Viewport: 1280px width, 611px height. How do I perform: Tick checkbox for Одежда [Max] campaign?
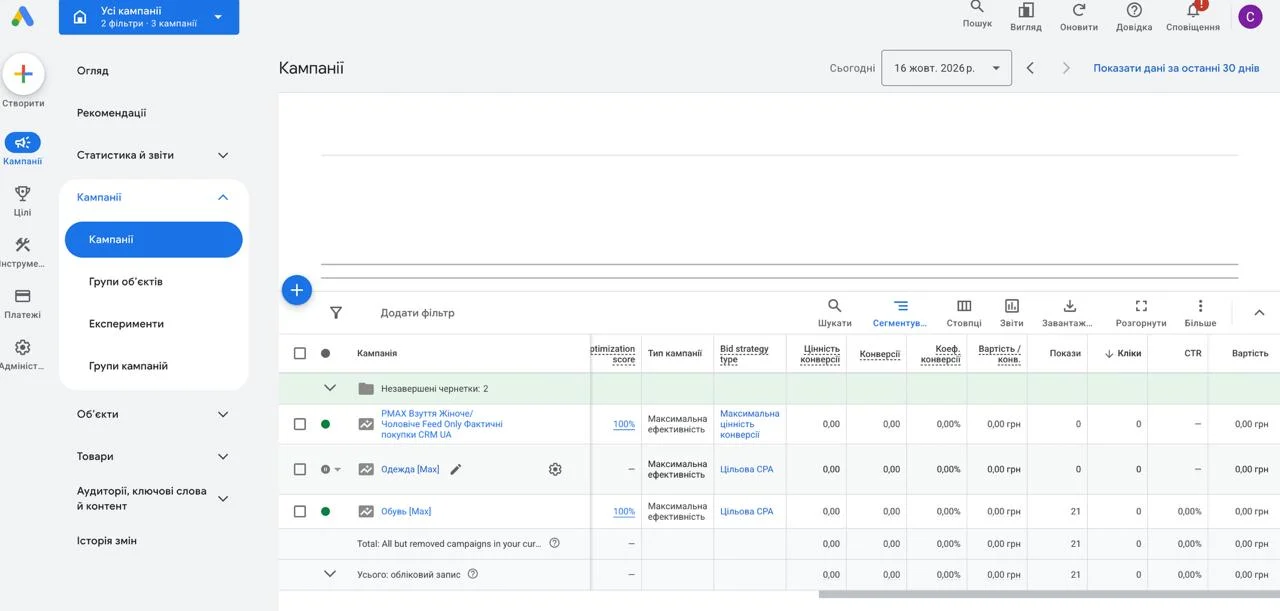[300, 469]
